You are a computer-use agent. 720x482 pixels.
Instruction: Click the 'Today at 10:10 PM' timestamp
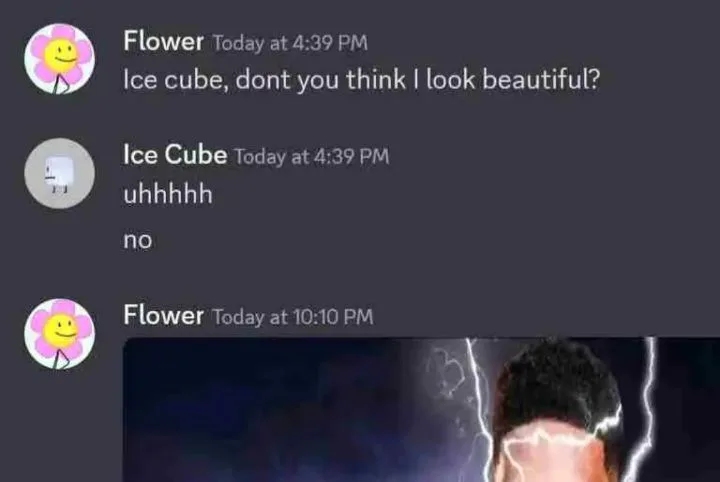(x=292, y=317)
